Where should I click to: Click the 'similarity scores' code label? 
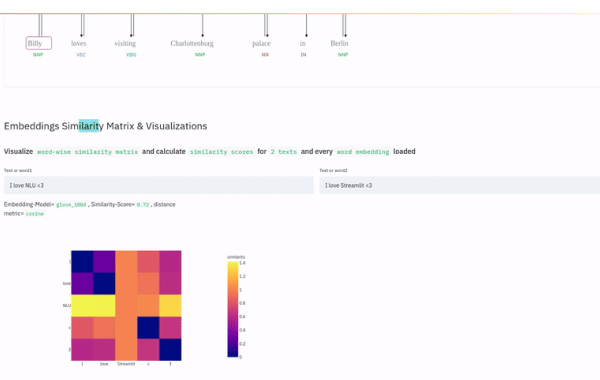(x=222, y=152)
